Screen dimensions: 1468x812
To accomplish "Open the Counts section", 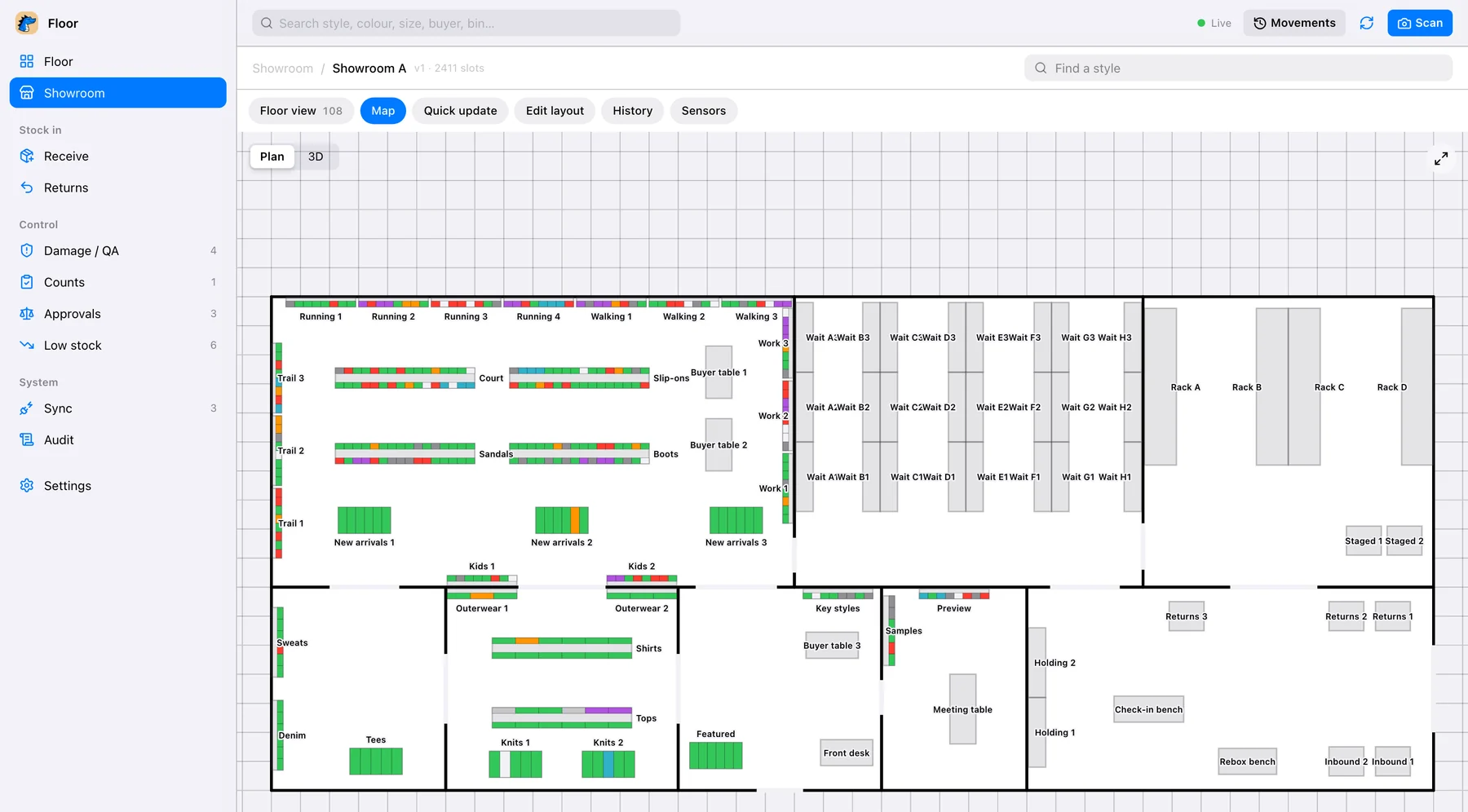I will pyautogui.click(x=118, y=282).
